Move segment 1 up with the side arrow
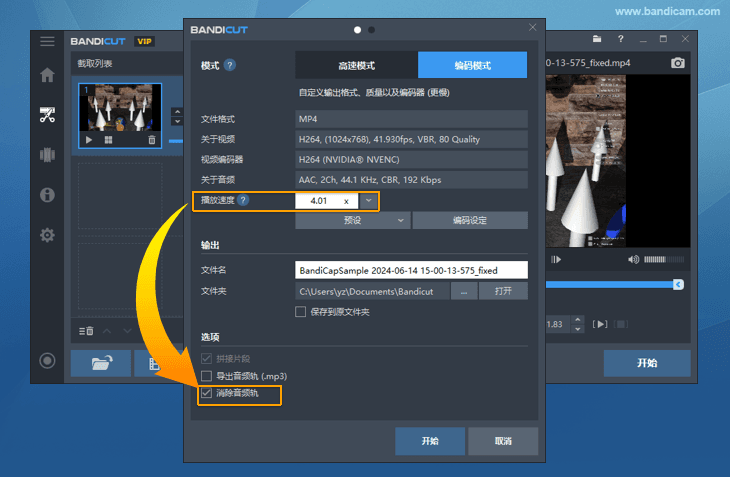This screenshot has width=730, height=477. point(177,112)
